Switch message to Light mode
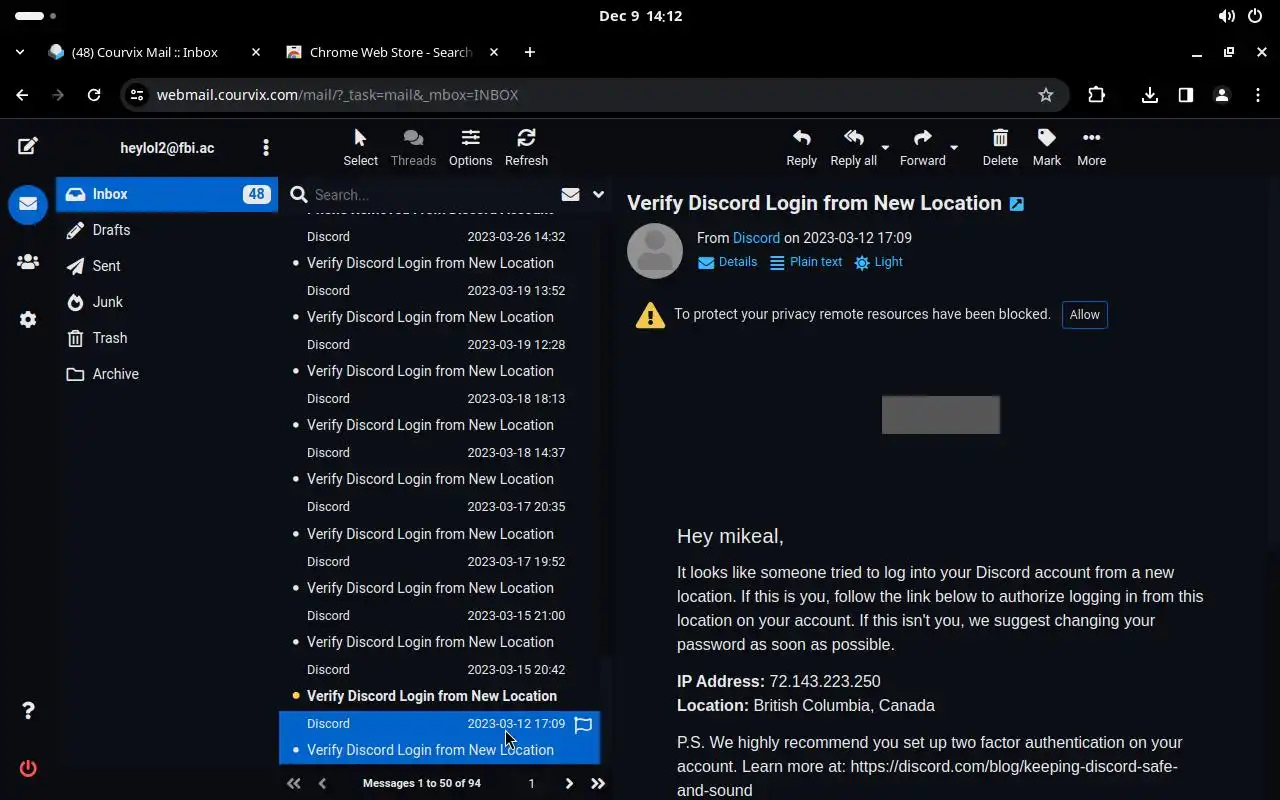The height and width of the screenshot is (800, 1280). [x=878, y=262]
